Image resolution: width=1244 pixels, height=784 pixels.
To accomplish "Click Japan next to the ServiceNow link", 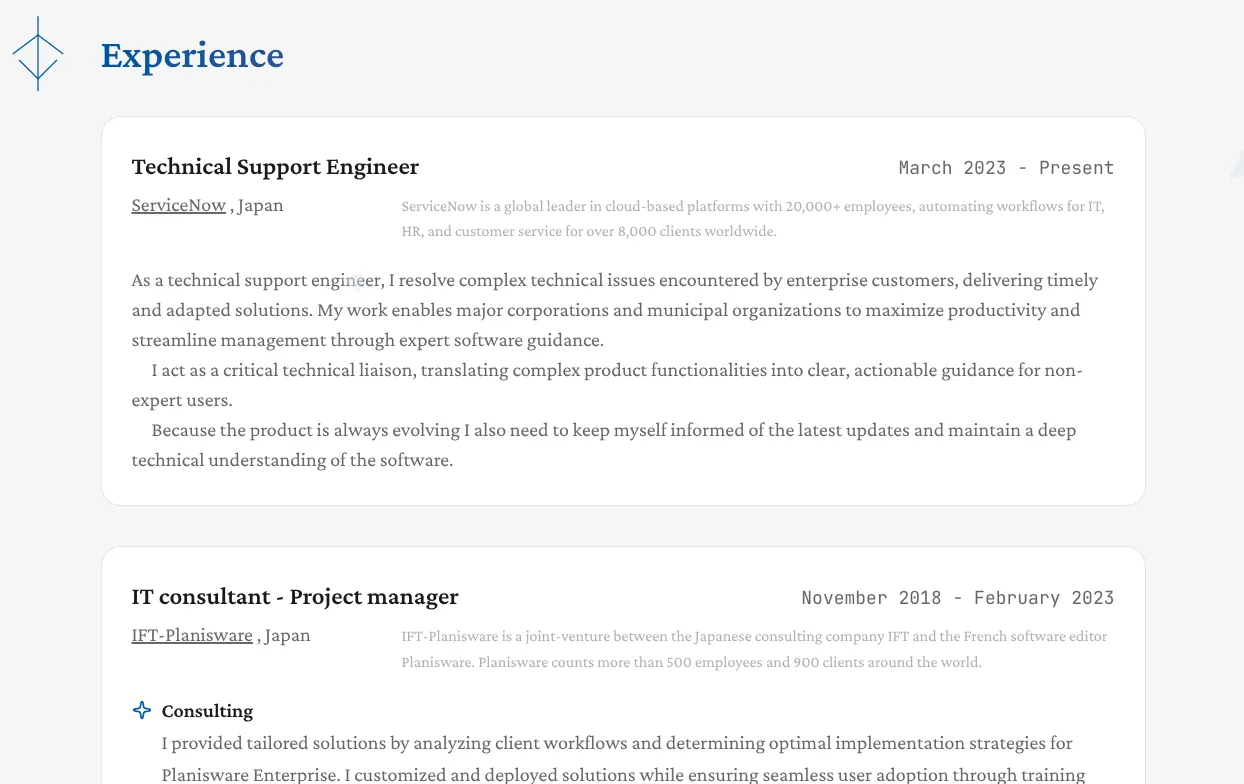I will [x=260, y=206].
